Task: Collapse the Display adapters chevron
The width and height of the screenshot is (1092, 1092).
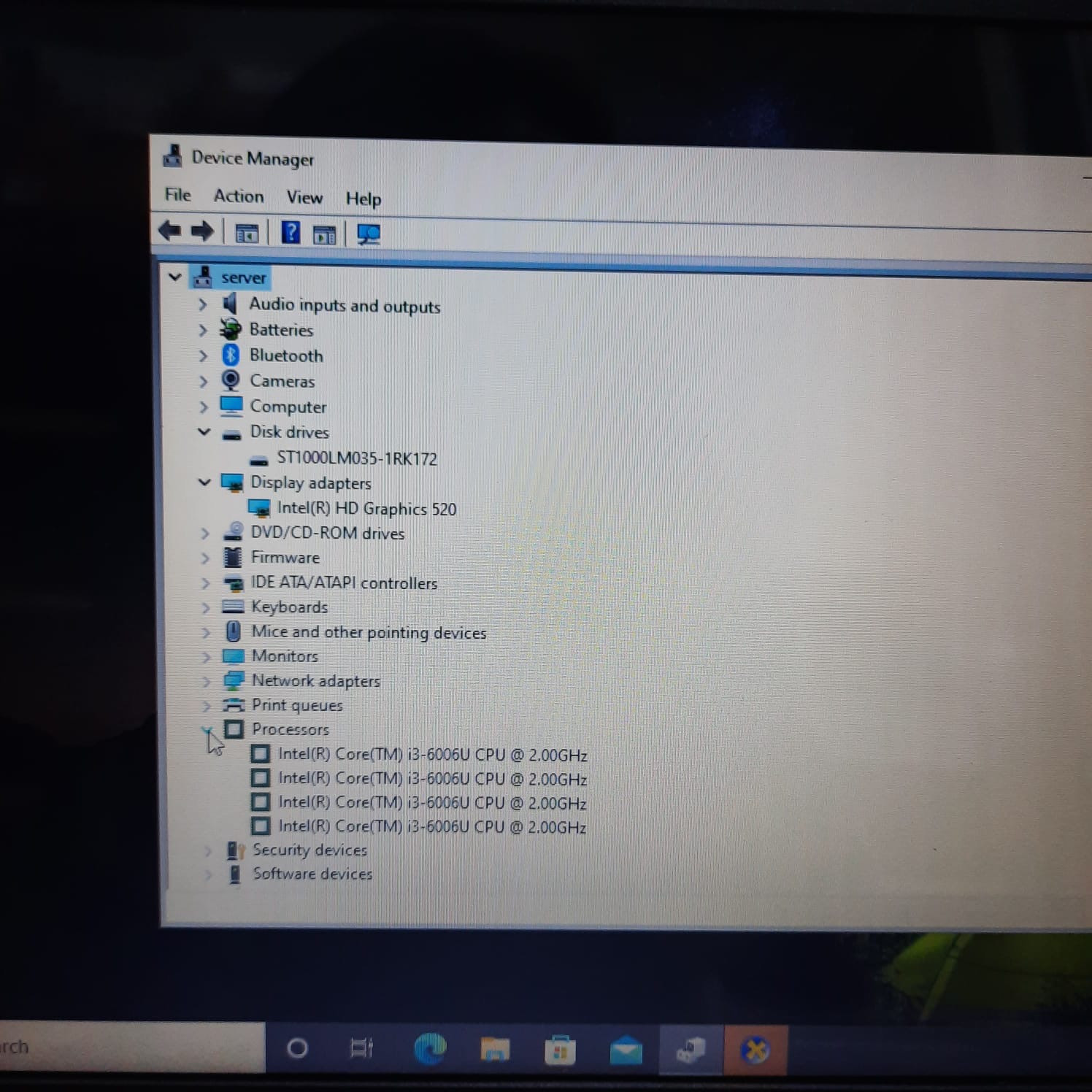Action: pyautogui.click(x=205, y=482)
